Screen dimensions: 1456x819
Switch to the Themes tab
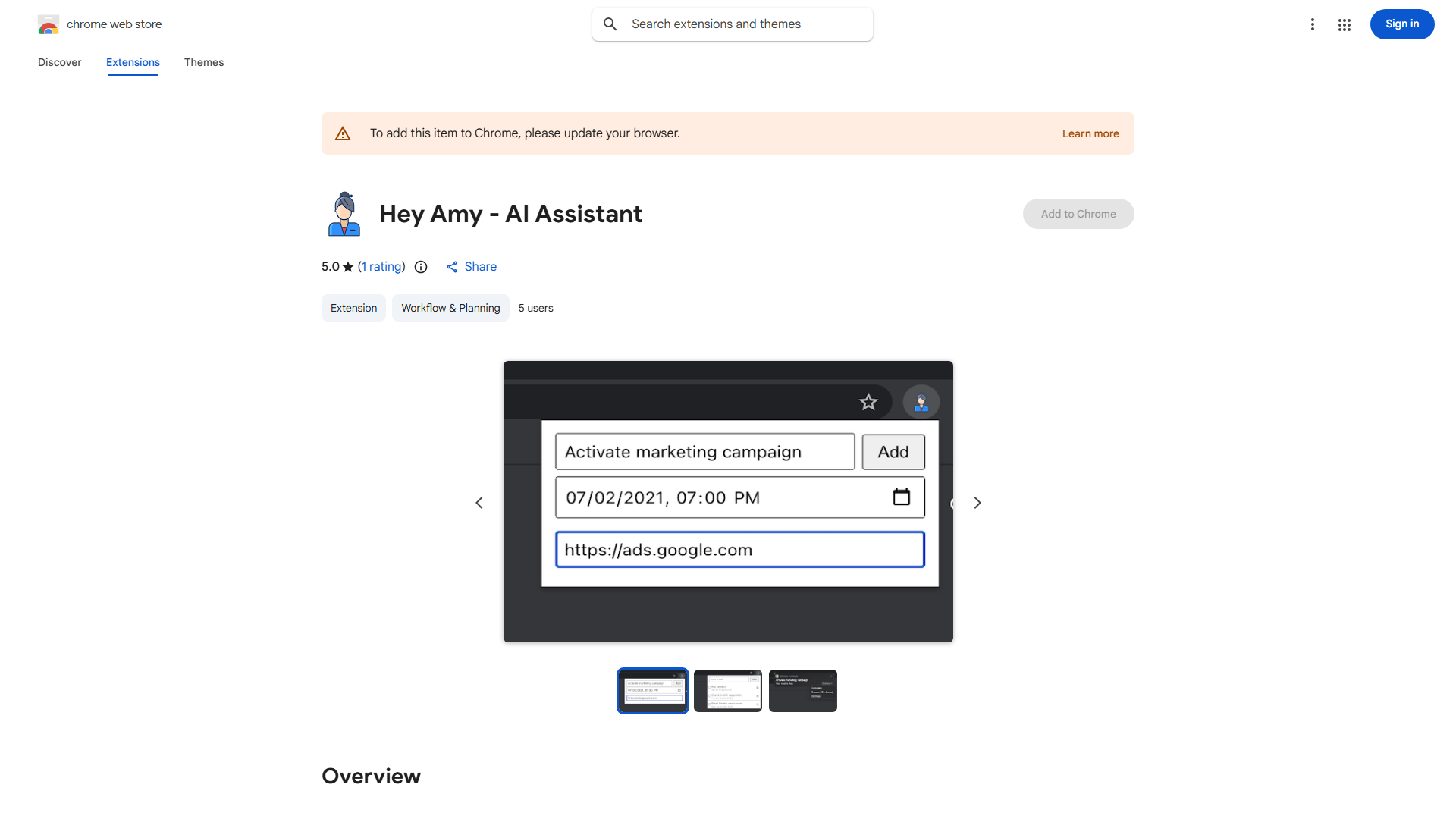[204, 62]
